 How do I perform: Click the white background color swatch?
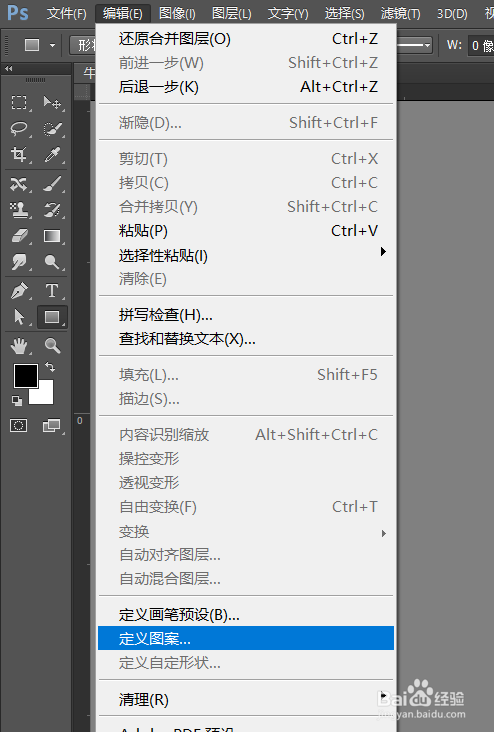45,395
